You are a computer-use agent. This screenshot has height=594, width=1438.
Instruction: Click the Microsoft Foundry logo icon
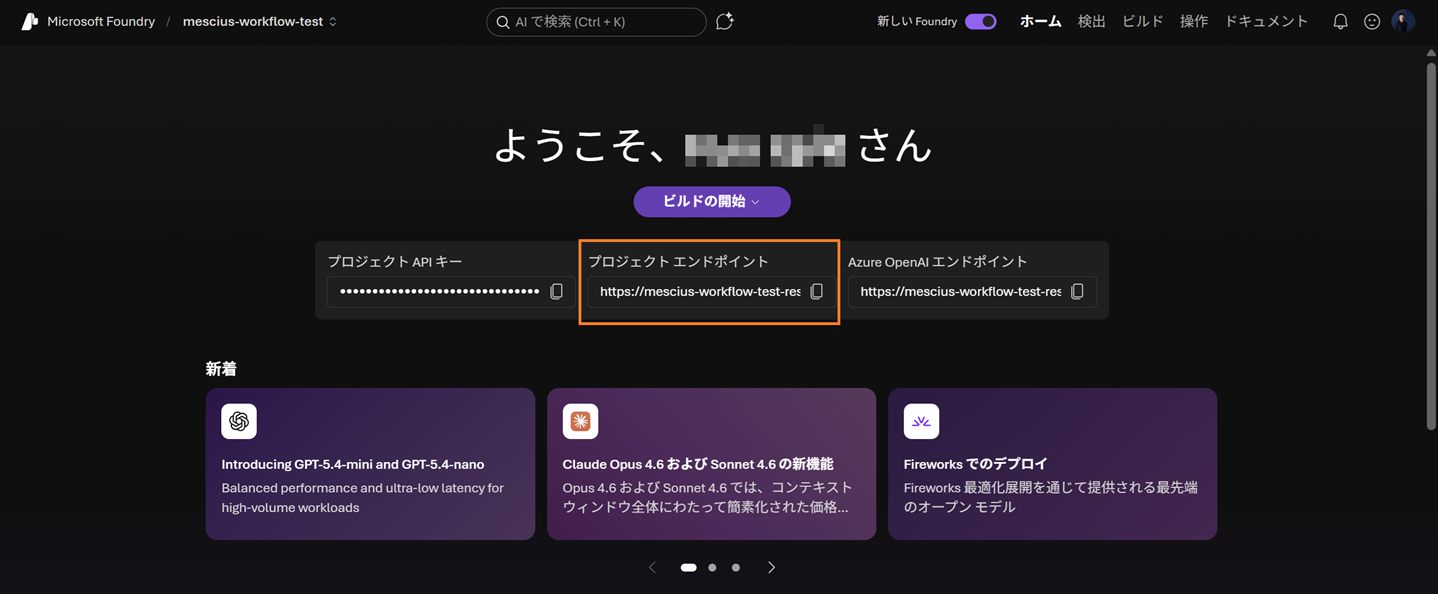tap(30, 21)
